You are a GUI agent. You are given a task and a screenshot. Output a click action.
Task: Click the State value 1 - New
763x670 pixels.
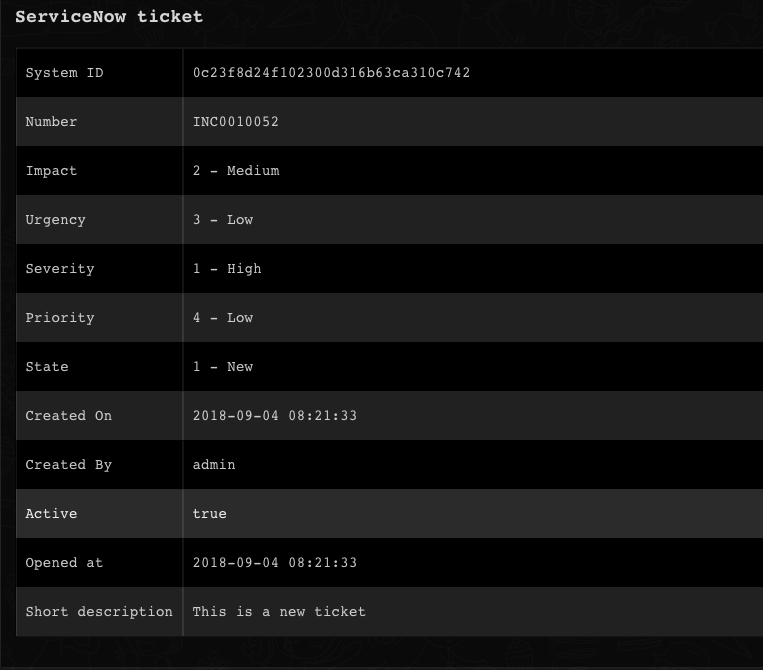tap(223, 367)
